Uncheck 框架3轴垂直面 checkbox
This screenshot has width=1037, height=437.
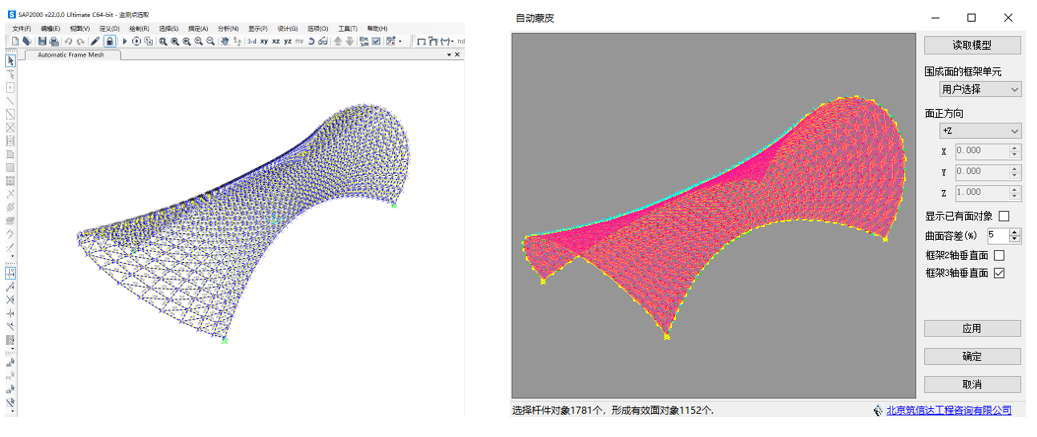[999, 273]
